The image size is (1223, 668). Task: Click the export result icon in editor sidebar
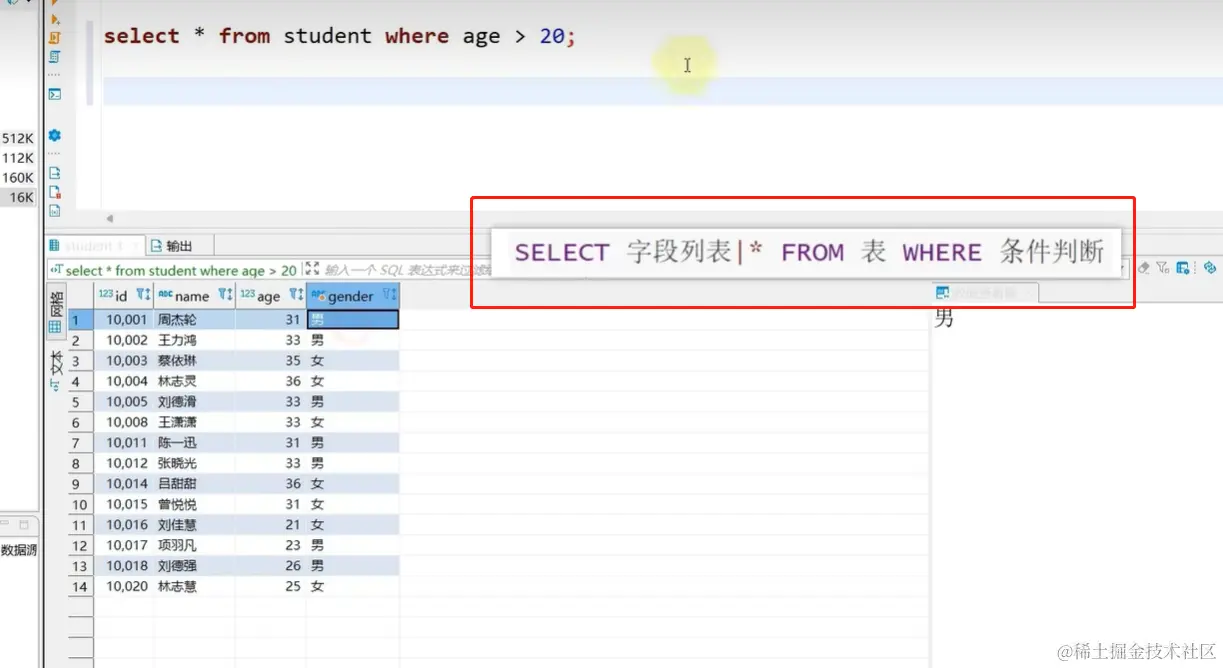coord(55,173)
